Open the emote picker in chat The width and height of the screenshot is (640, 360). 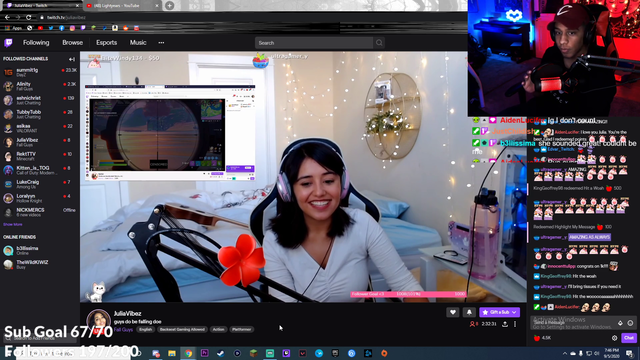pyautogui.click(x=630, y=323)
